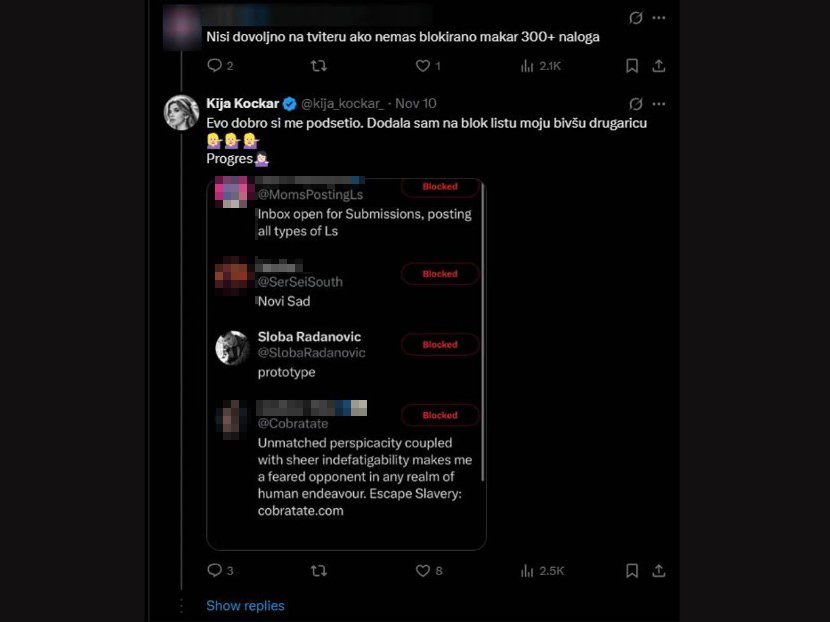Bookmark Kija Kockar's tweet
This screenshot has height=622, width=830.
(x=632, y=571)
